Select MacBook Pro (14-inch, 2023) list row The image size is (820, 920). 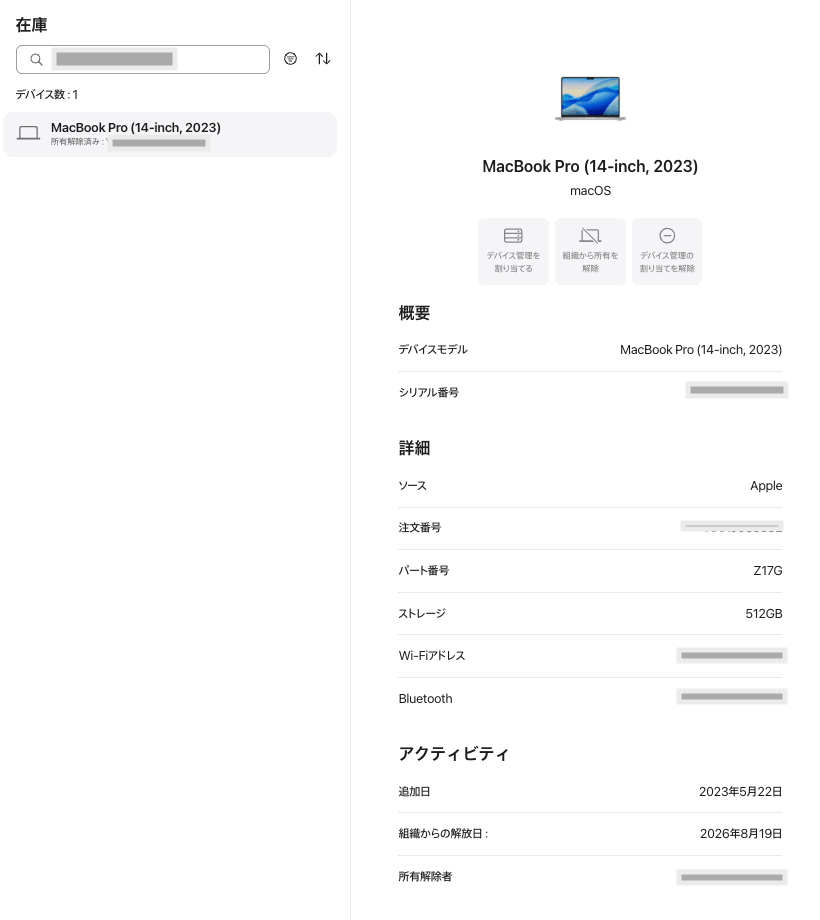click(170, 134)
